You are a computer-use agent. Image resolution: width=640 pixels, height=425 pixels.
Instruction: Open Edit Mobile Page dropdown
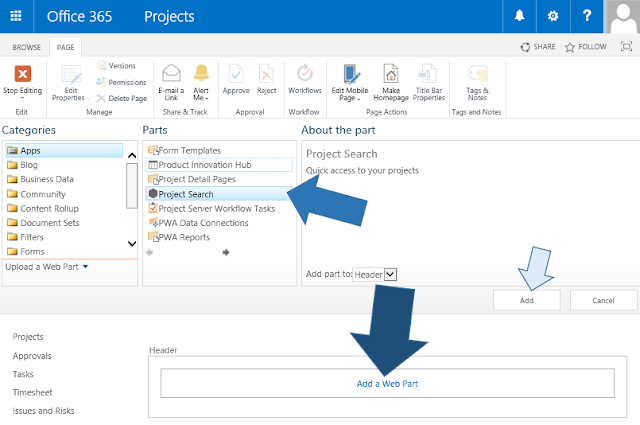click(x=350, y=82)
